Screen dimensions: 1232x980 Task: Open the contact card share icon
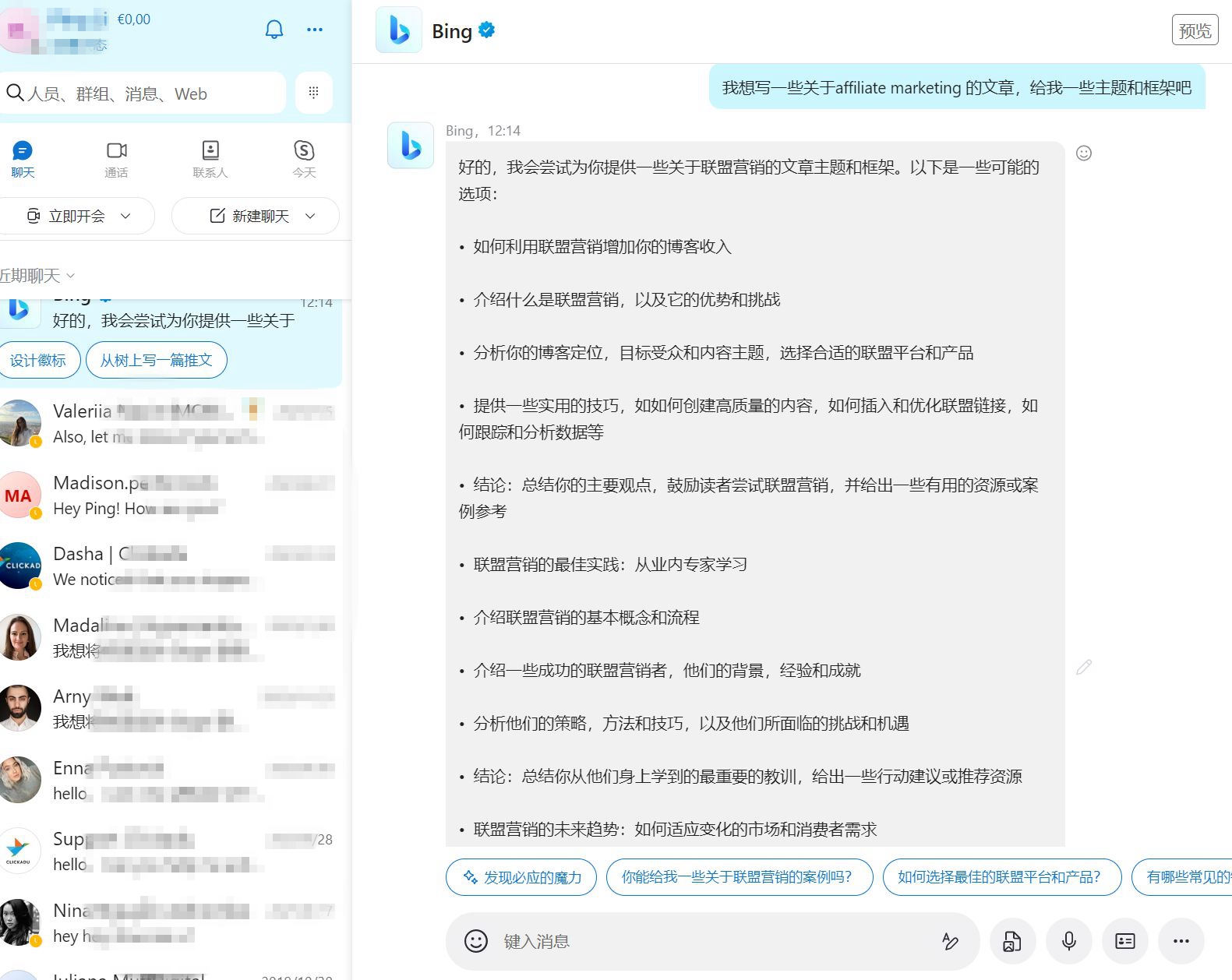click(1124, 941)
